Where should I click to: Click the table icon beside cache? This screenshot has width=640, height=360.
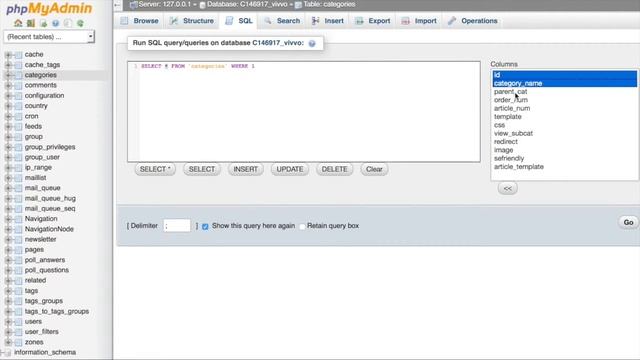coord(18,55)
